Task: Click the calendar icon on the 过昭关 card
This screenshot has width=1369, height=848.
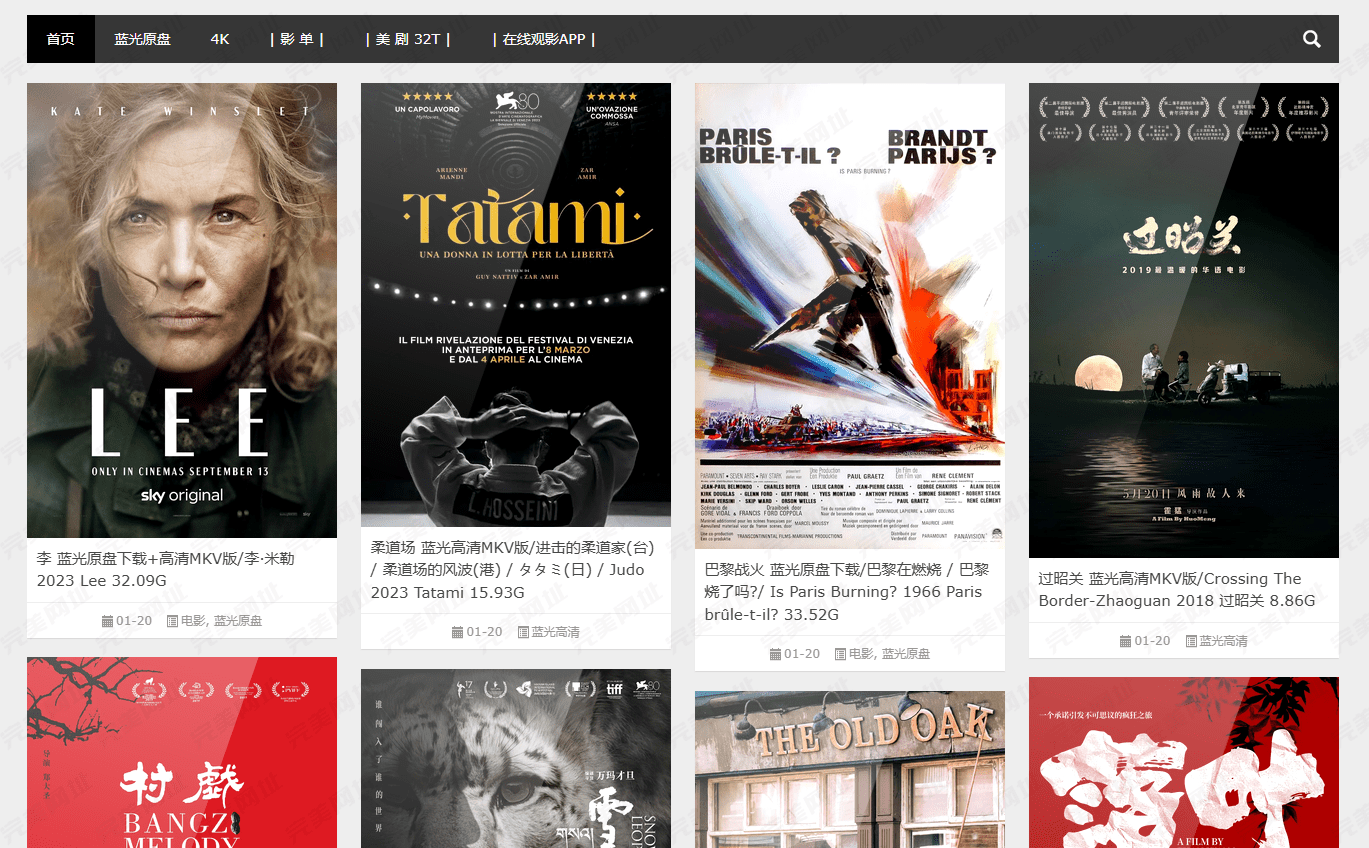Action: pos(1125,641)
